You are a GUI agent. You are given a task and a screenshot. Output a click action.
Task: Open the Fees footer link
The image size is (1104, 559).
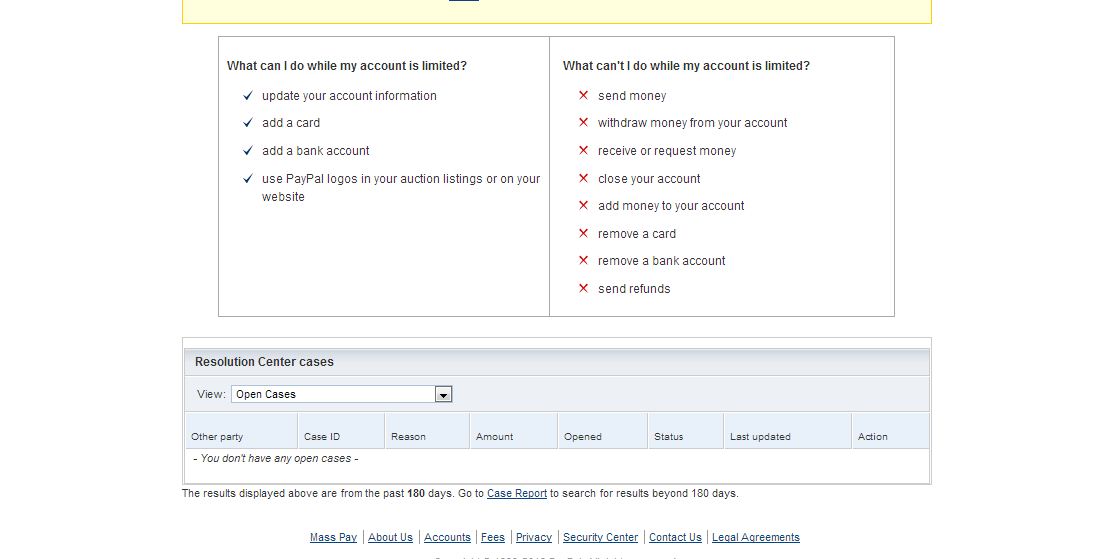click(x=493, y=537)
